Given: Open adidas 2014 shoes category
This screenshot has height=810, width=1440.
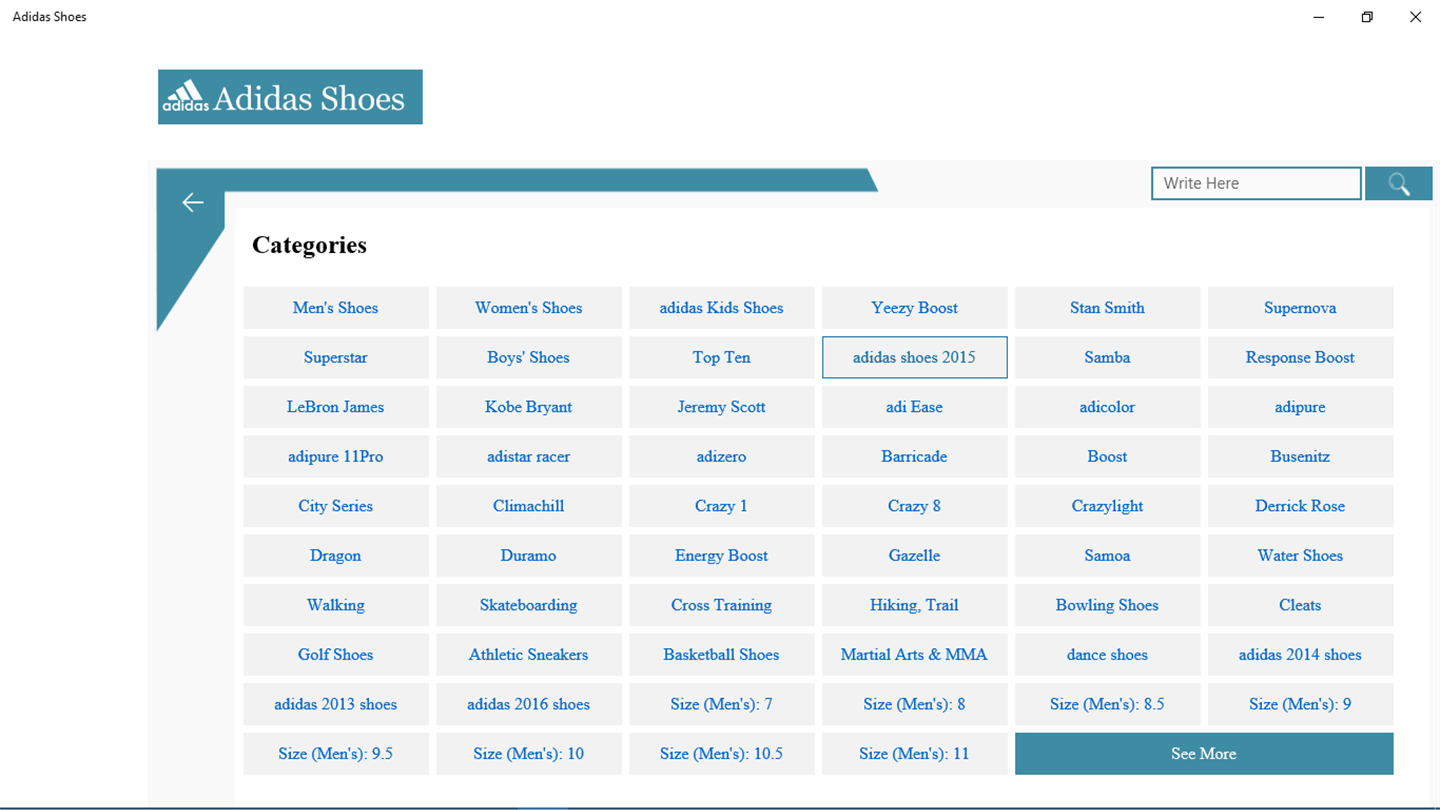Looking at the screenshot, I should point(1301,654).
